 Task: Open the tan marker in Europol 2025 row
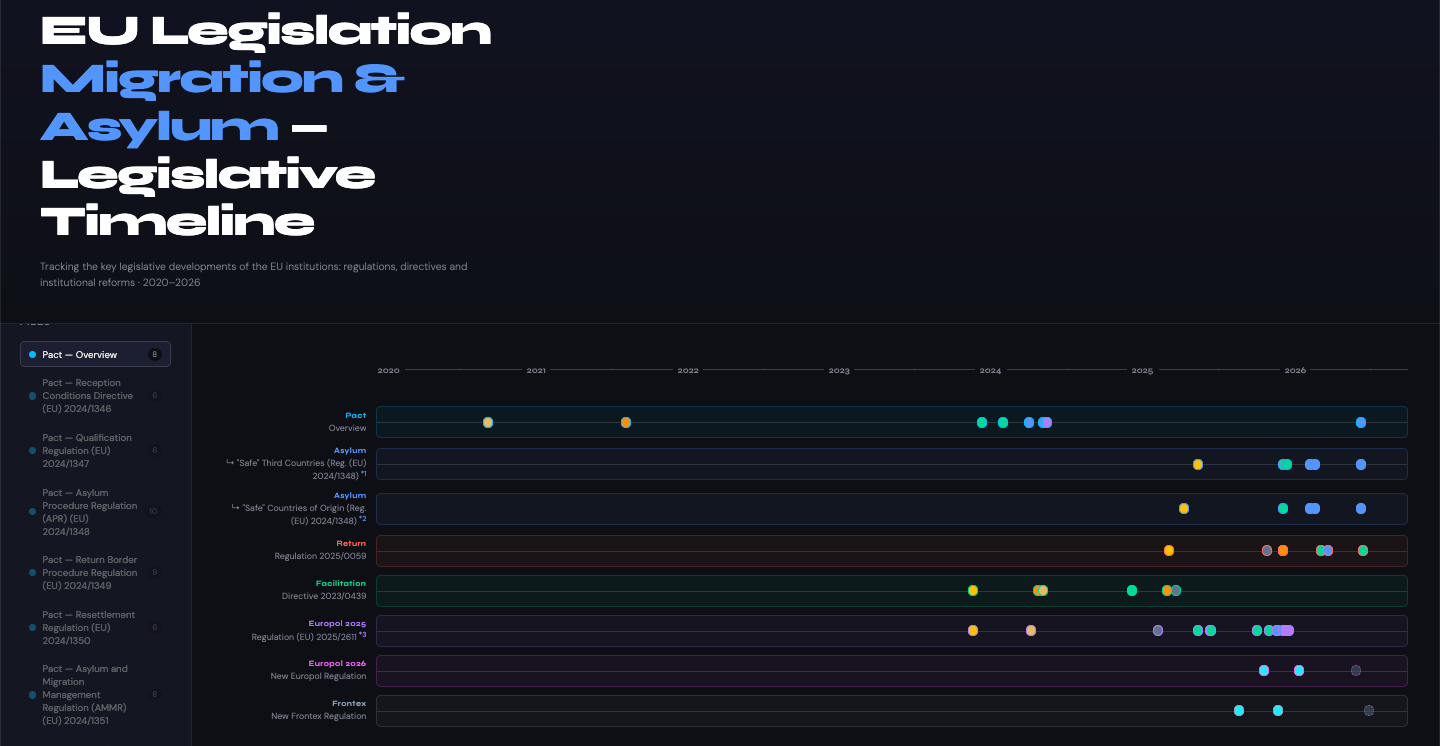(x=1031, y=630)
